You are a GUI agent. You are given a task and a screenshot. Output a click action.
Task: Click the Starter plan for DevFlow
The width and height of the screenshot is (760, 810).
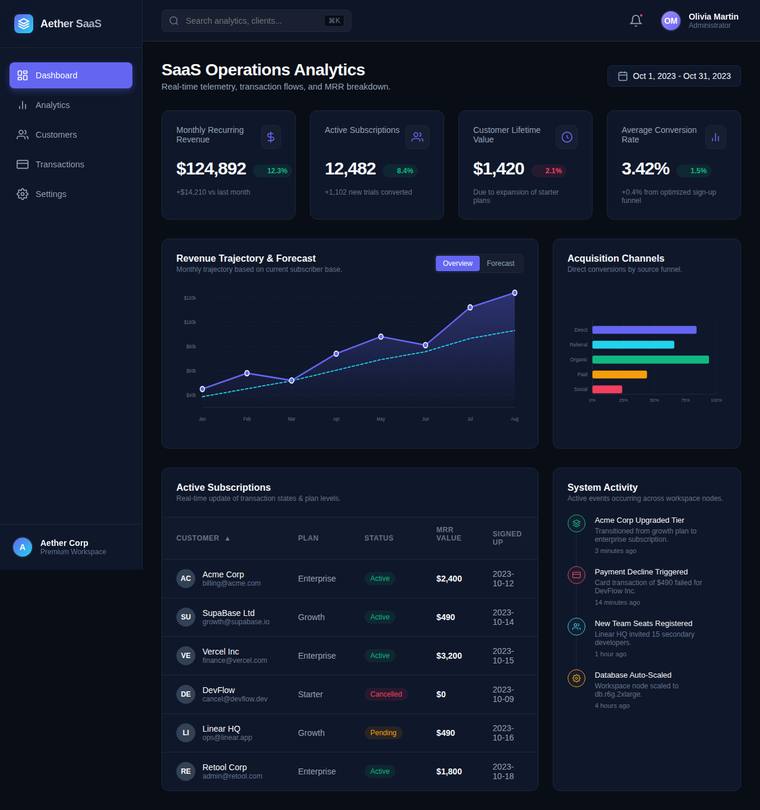click(310, 694)
